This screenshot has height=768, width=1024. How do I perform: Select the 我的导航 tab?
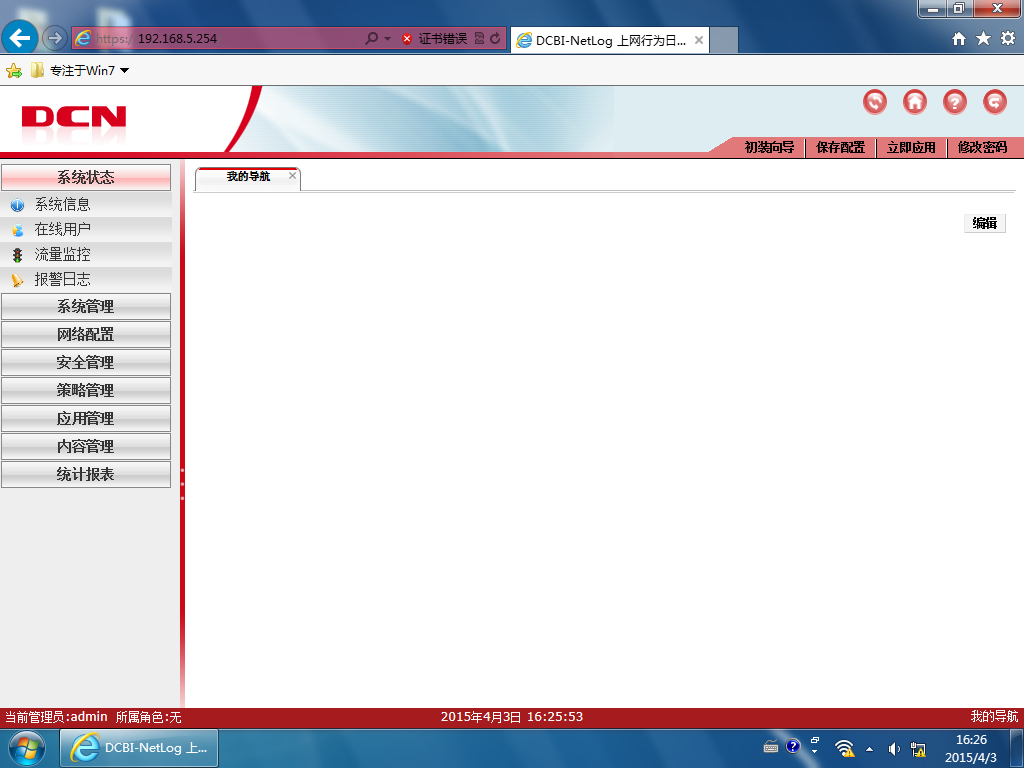(x=248, y=176)
